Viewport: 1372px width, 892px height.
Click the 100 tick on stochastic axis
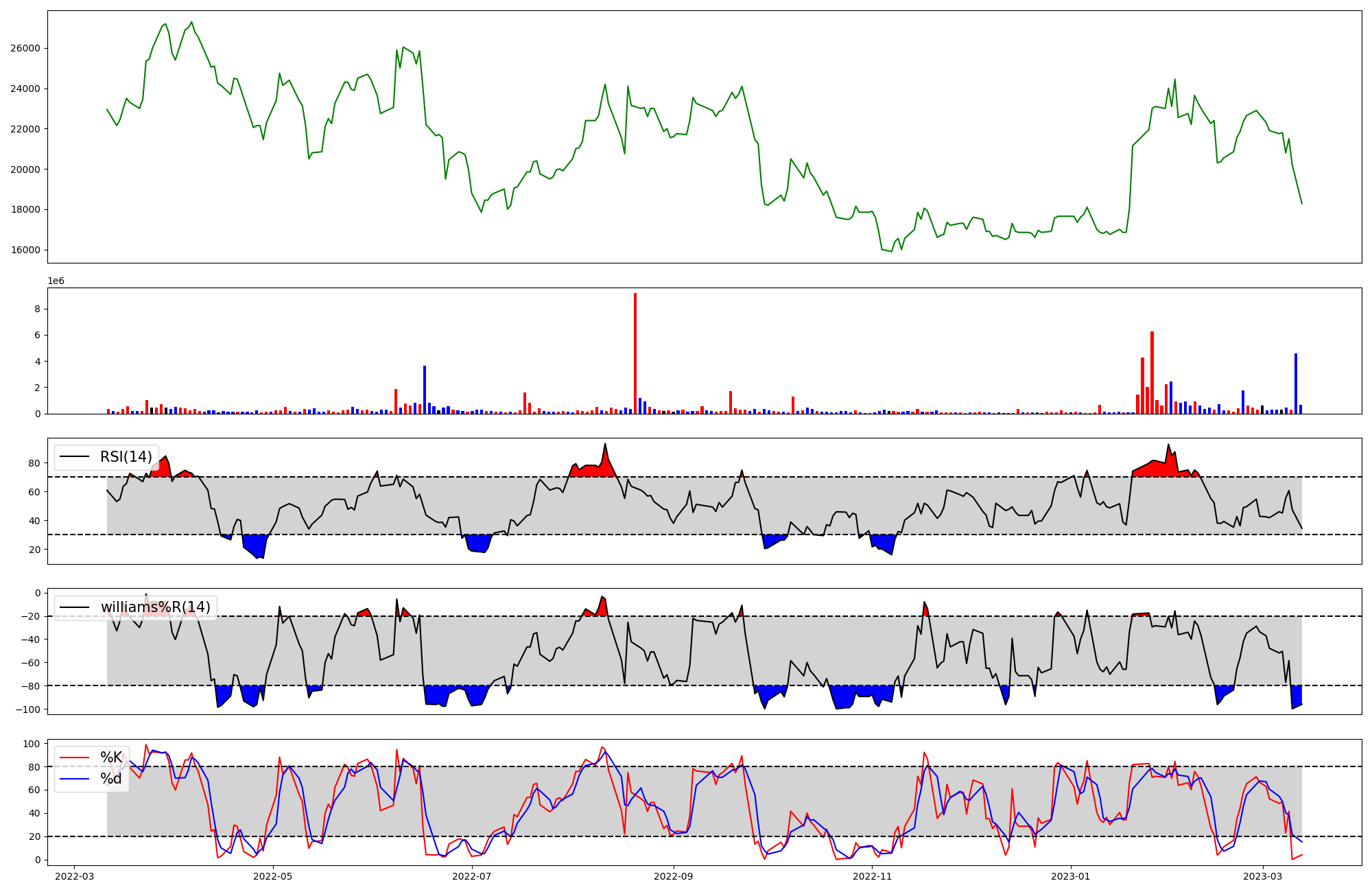coord(32,744)
